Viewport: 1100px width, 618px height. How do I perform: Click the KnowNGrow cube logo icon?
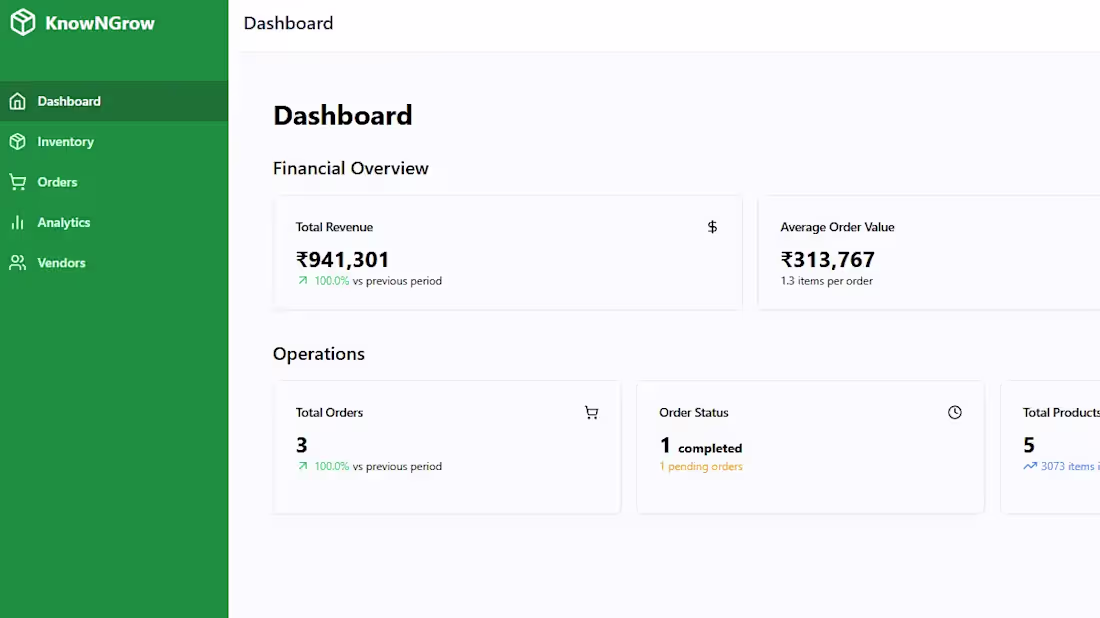(22, 23)
